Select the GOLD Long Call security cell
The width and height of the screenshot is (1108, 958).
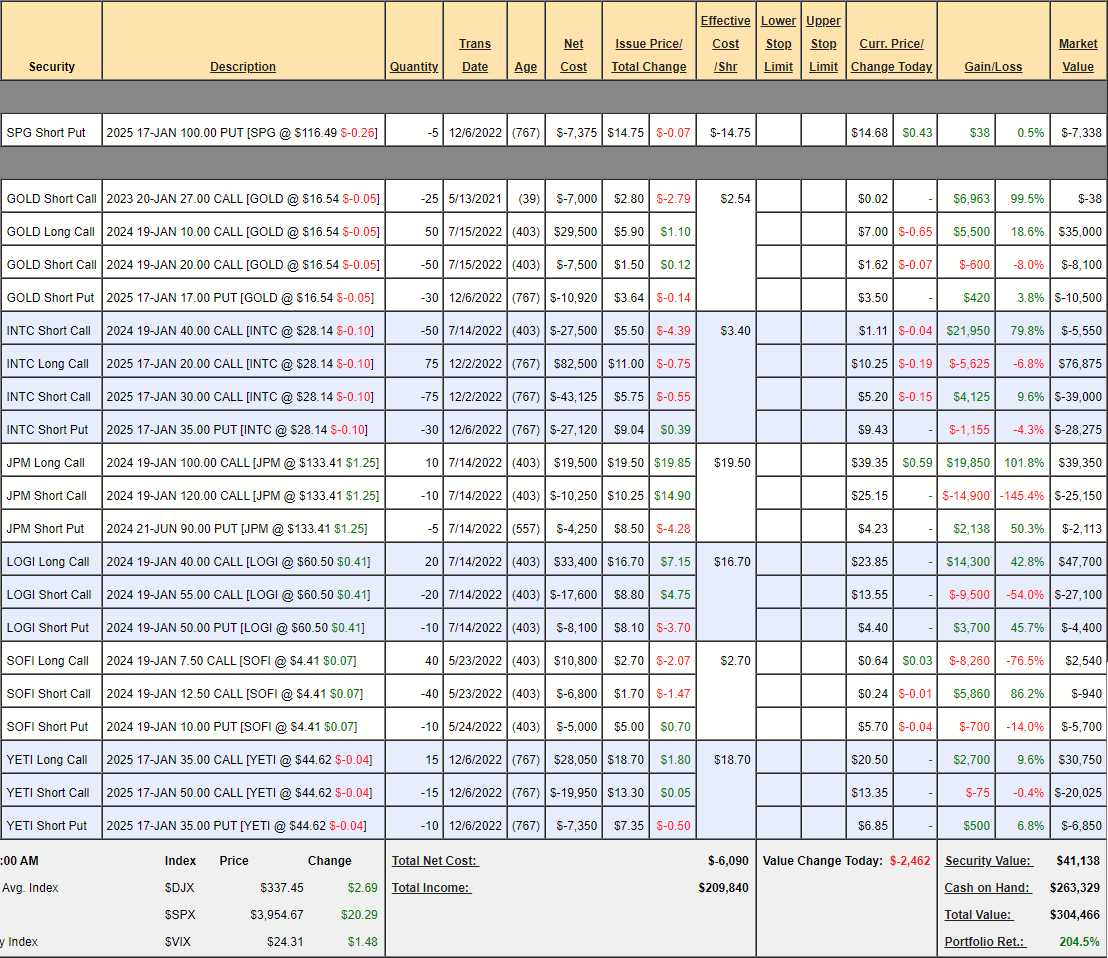(50, 232)
